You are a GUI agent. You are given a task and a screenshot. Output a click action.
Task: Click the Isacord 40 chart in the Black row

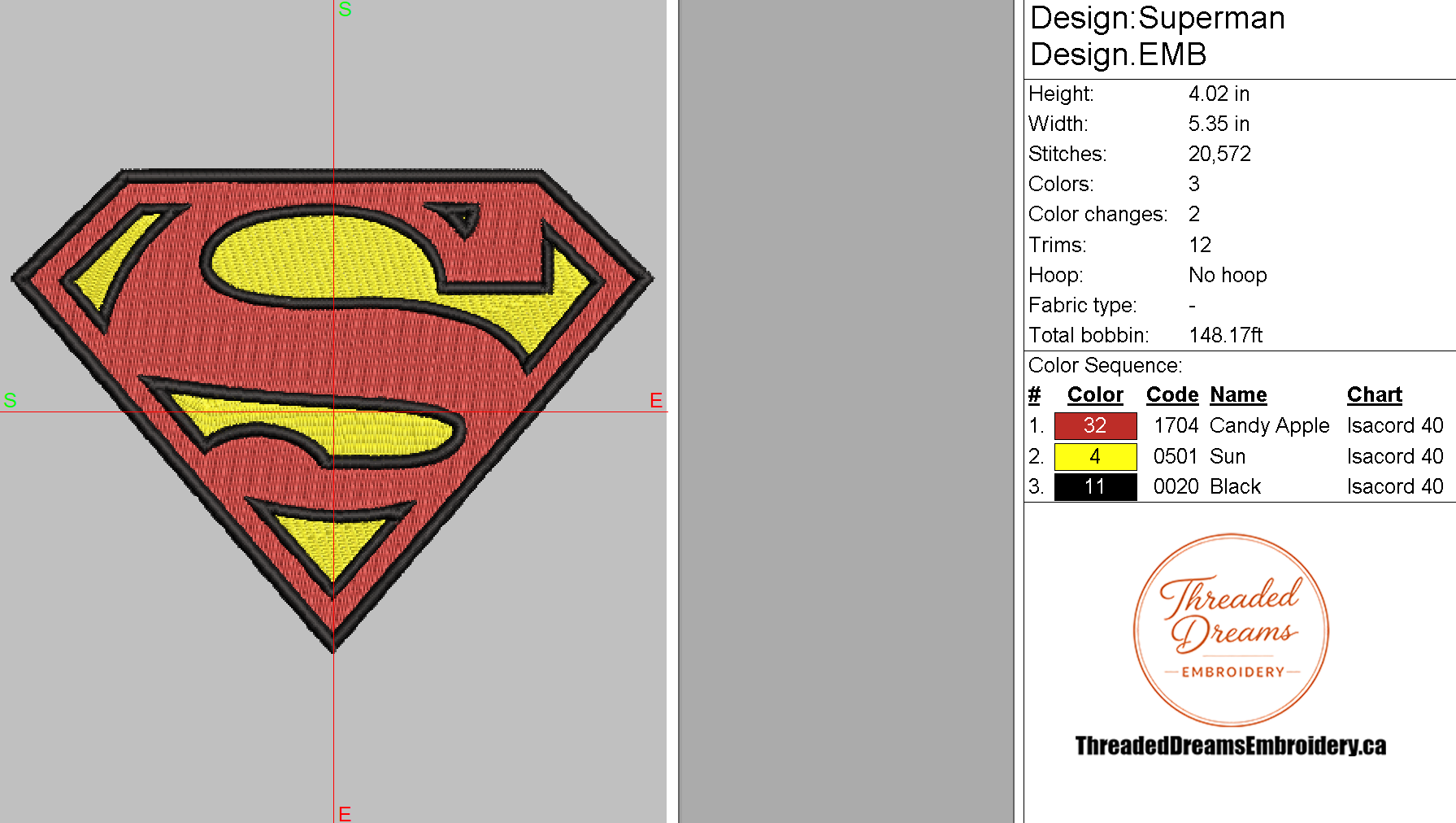pos(1394,486)
